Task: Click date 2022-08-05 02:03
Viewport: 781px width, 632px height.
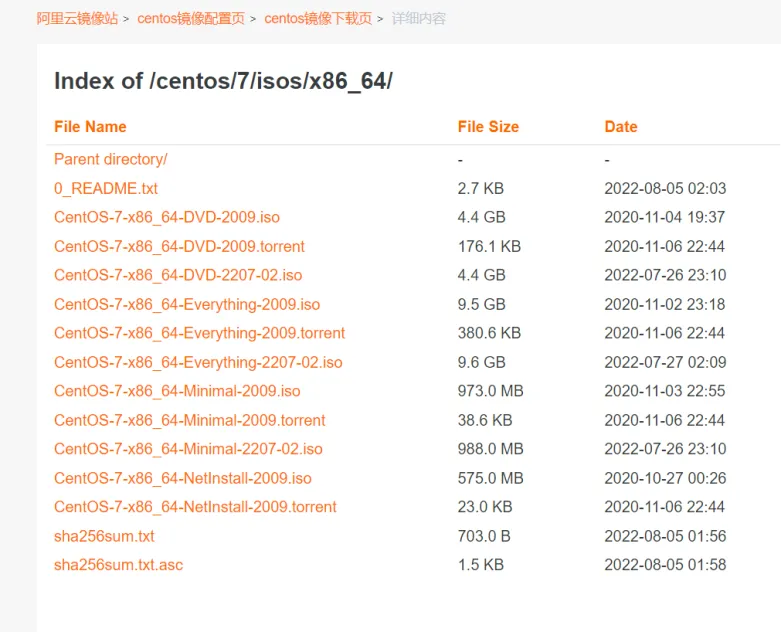Action: (665, 188)
